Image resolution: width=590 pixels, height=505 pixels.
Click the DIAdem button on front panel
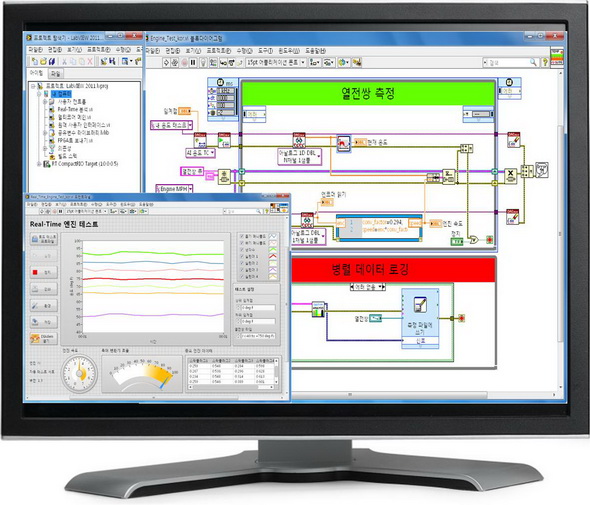click(x=44, y=338)
